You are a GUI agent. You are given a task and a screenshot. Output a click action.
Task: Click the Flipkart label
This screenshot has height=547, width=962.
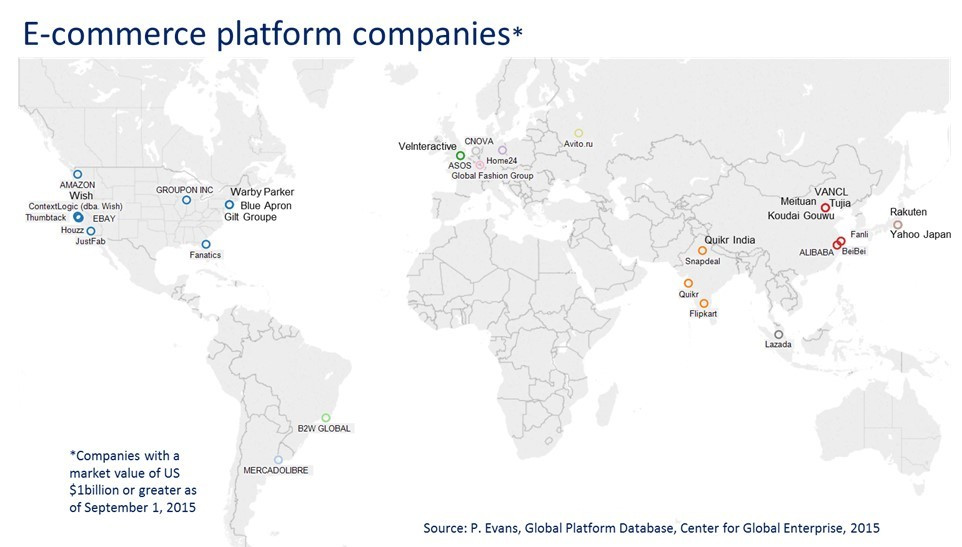pos(703,314)
